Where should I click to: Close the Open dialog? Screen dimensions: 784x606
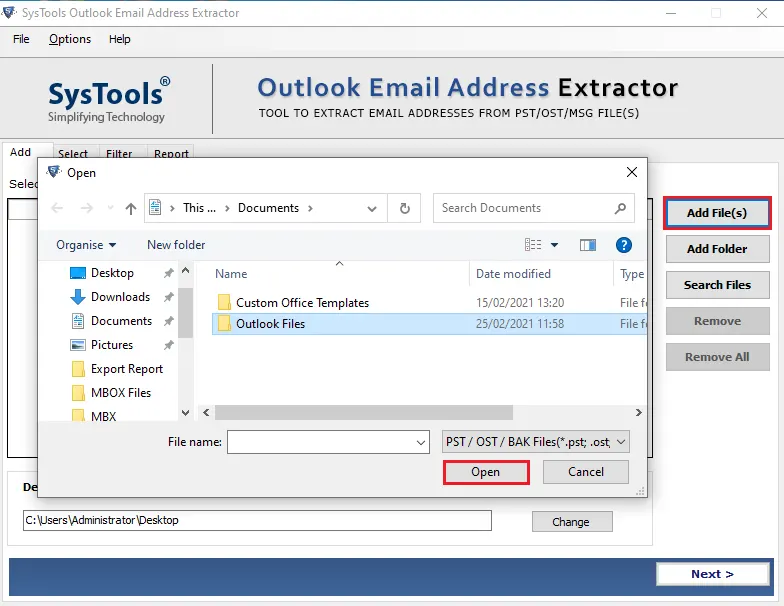point(632,172)
